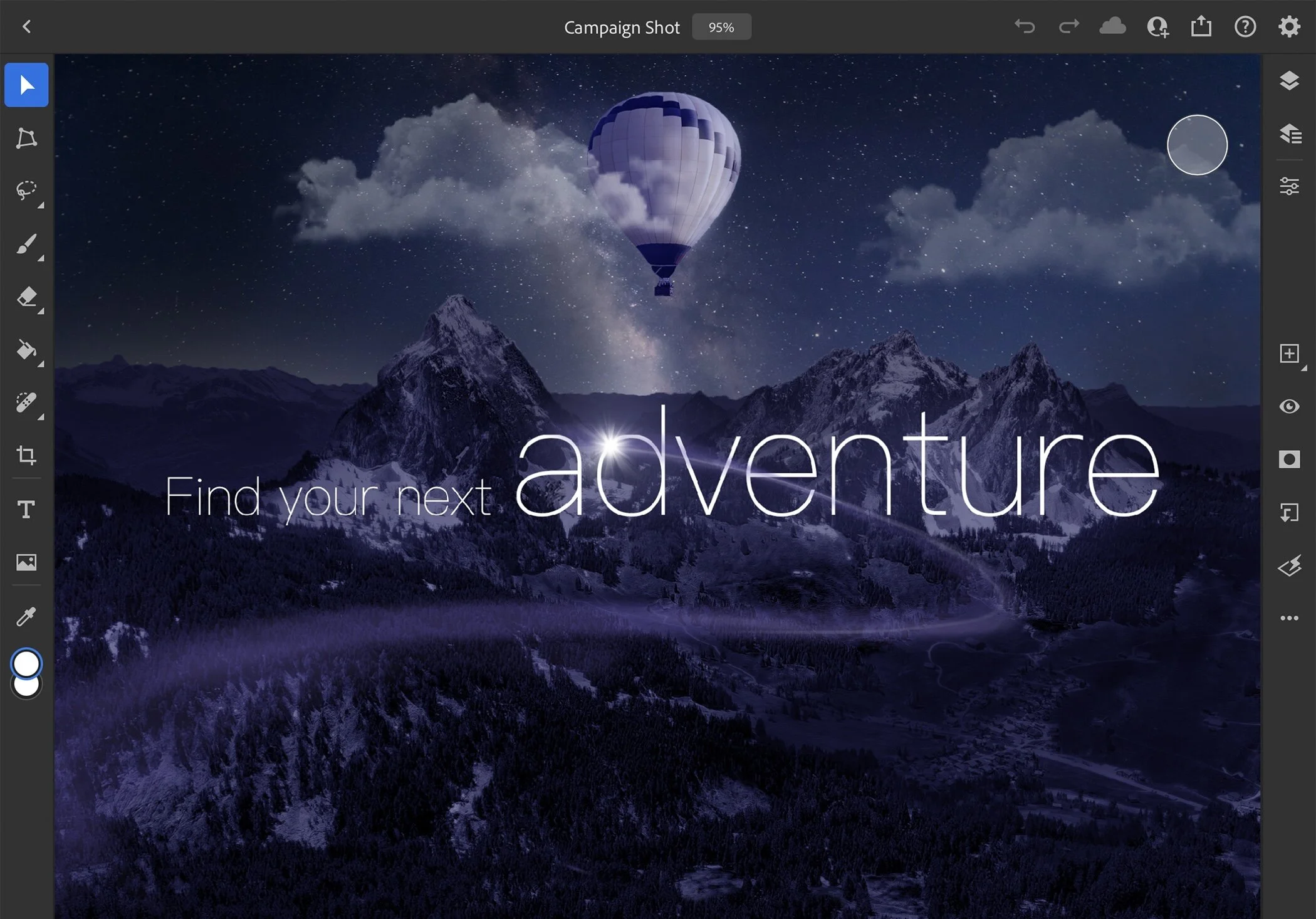Viewport: 1316px width, 919px height.
Task: Toggle detail layer view panel
Action: click(x=1289, y=134)
